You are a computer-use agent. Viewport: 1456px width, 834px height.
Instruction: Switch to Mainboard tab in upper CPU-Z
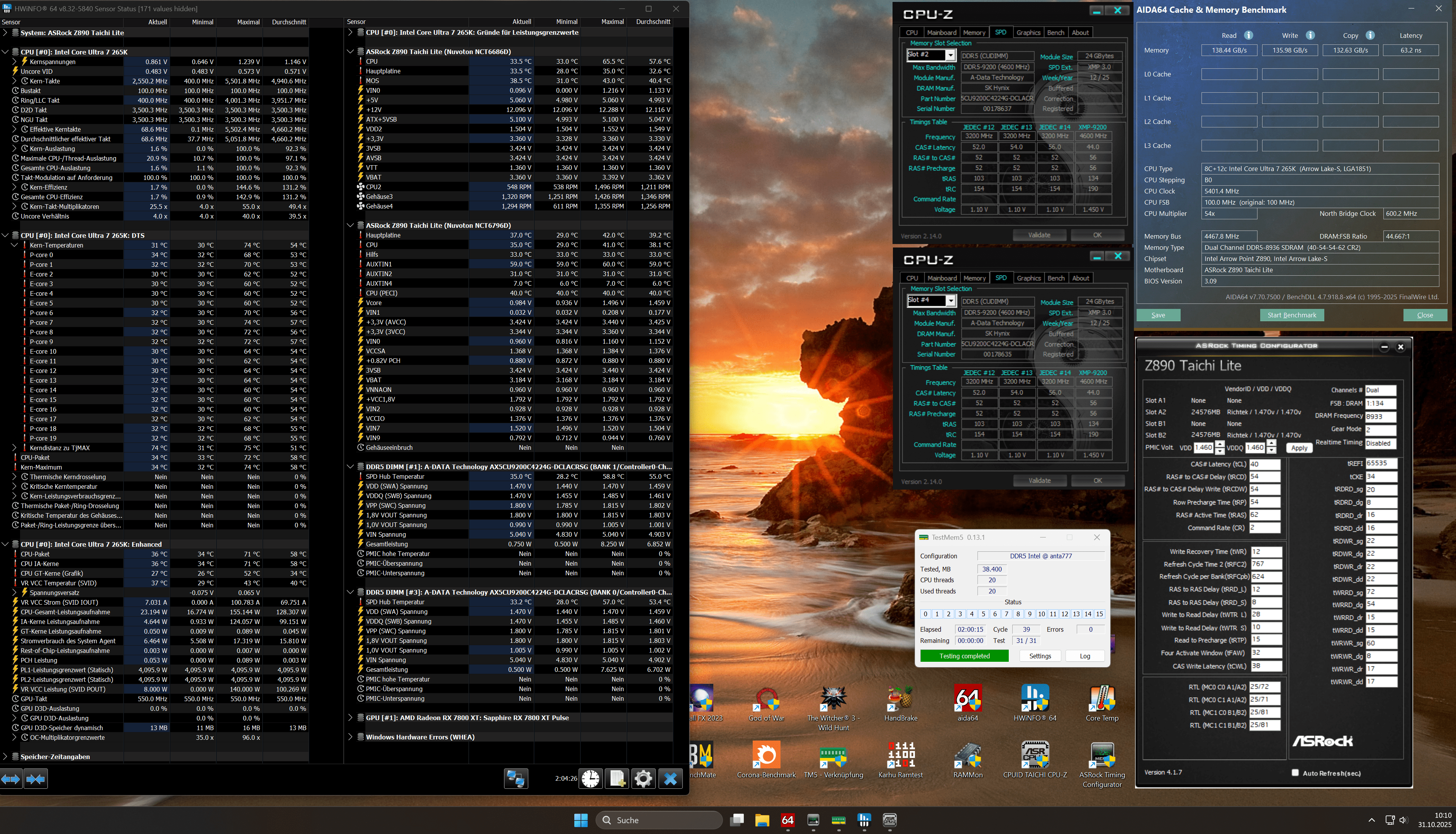point(942,33)
